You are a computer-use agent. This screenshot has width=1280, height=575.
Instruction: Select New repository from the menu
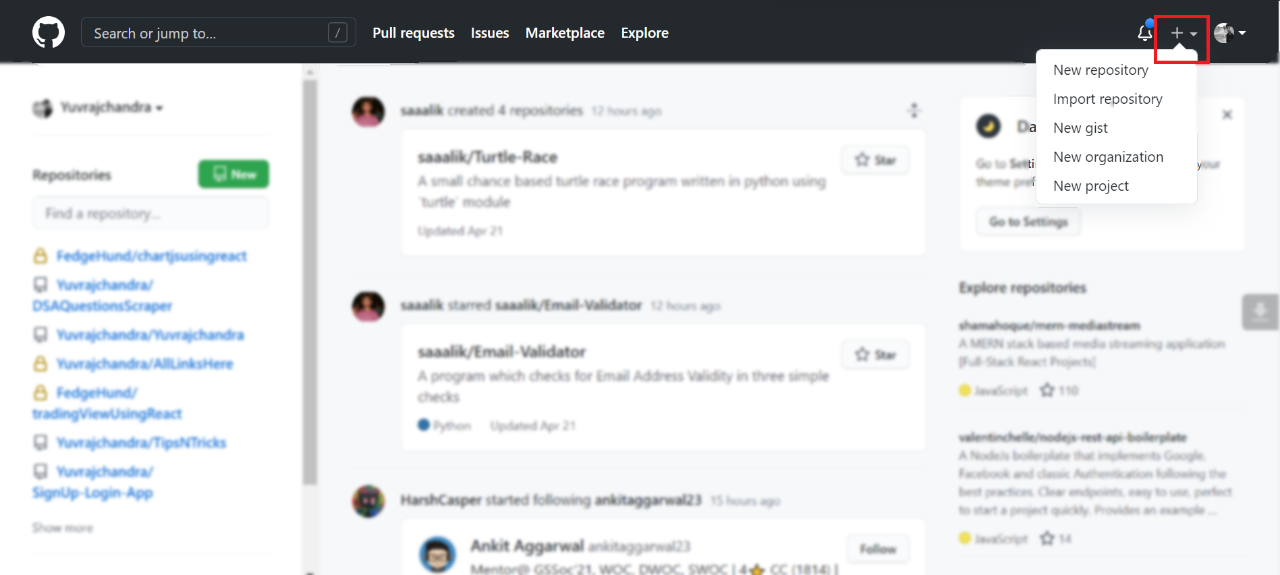(x=1100, y=70)
